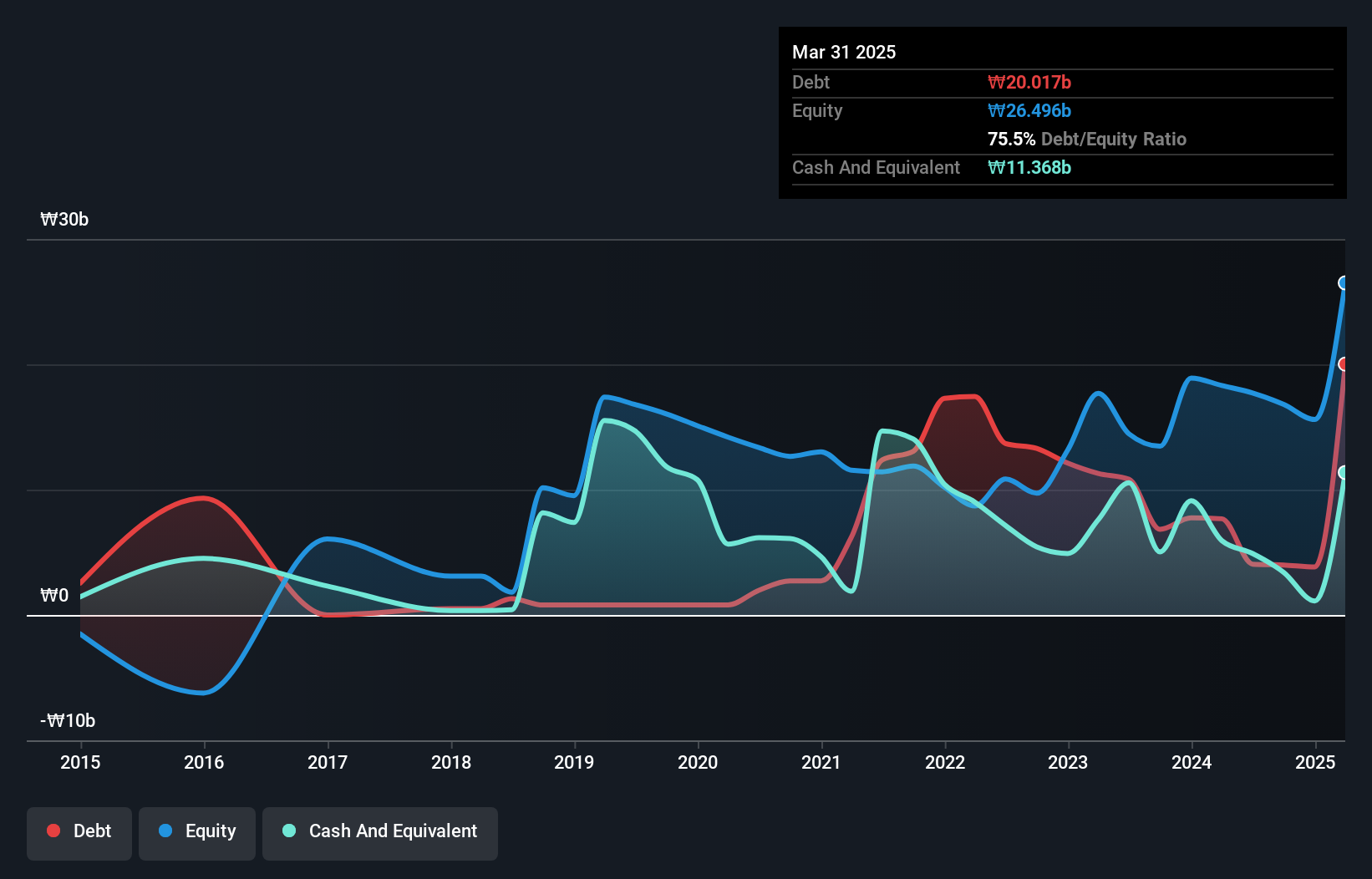Click the 2017 x-axis label
This screenshot has height=879, width=1372.
click(x=328, y=762)
